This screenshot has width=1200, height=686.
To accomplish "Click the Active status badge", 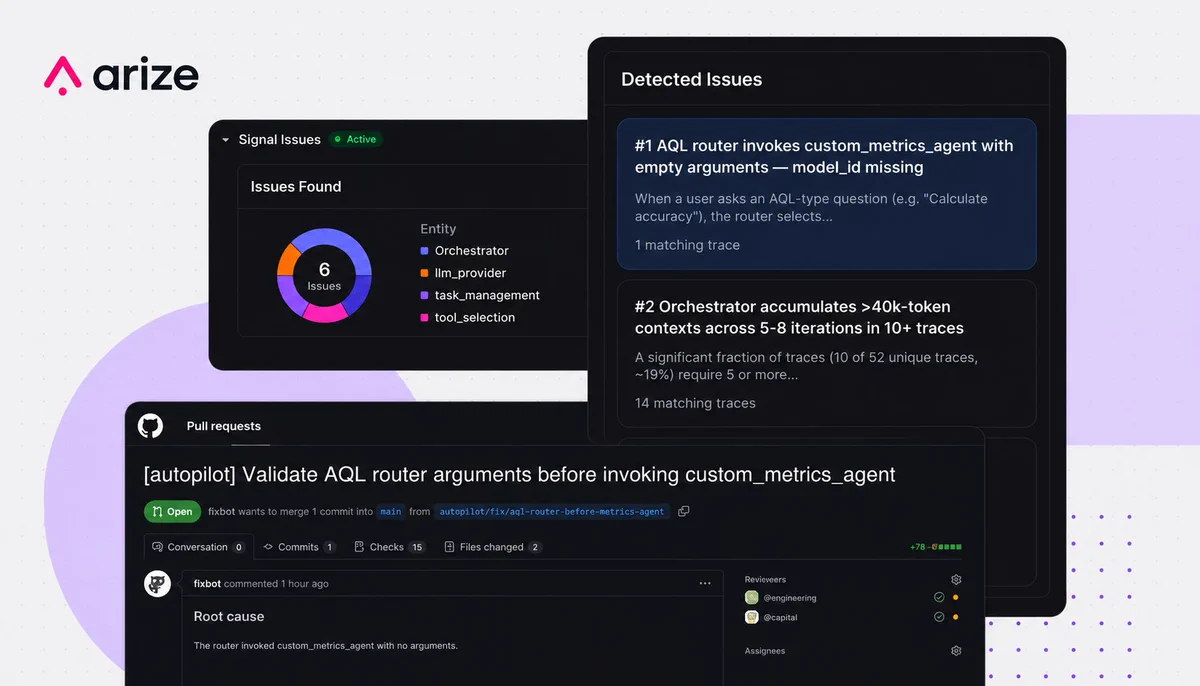I will pos(356,139).
